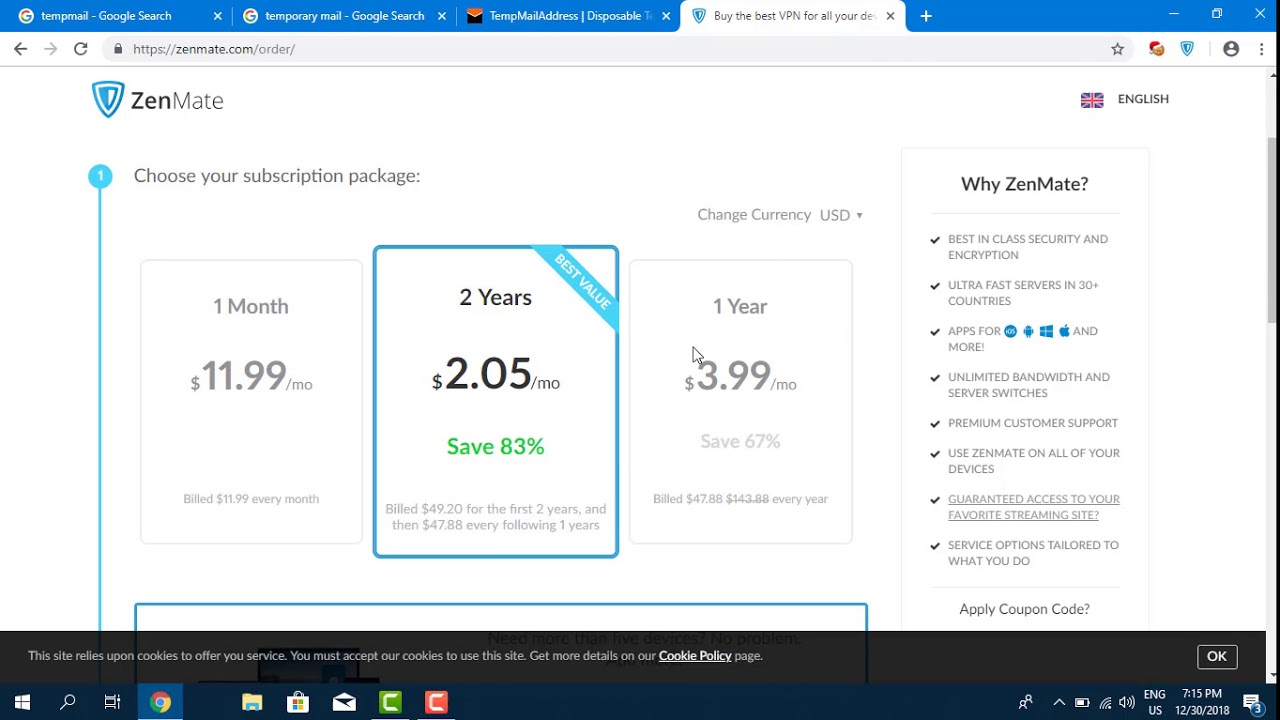Click the $2.05/mo price text
This screenshot has width=1280, height=720.
click(x=496, y=374)
